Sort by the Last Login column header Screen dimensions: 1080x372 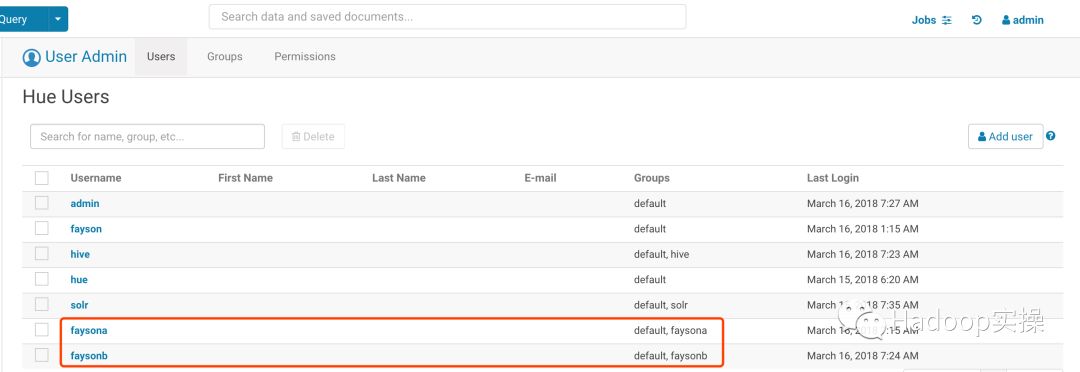click(833, 178)
